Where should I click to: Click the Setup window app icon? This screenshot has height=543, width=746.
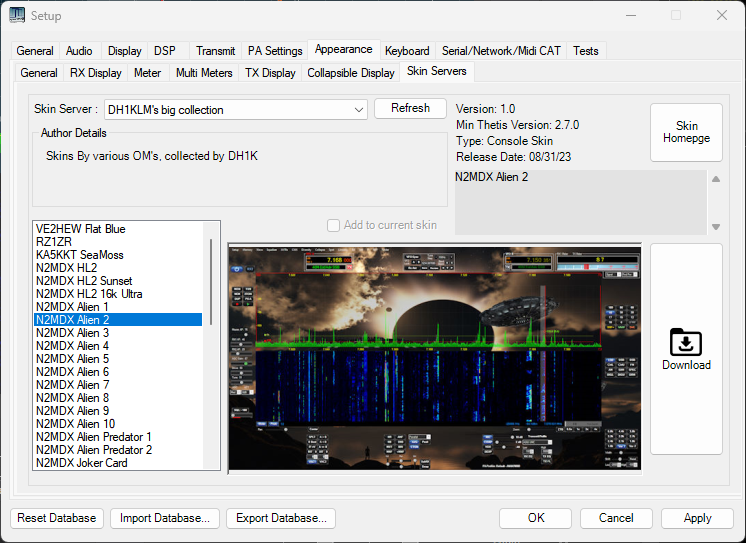[17, 15]
